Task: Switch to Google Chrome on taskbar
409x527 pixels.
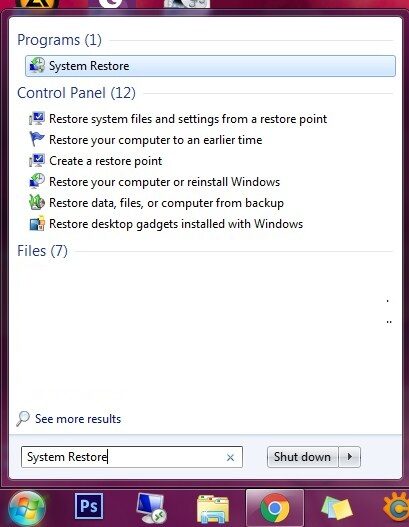Action: pyautogui.click(x=275, y=508)
